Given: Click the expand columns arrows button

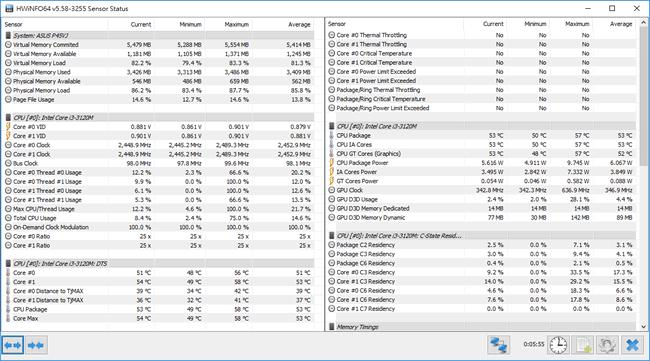Looking at the screenshot, I should point(12,345).
